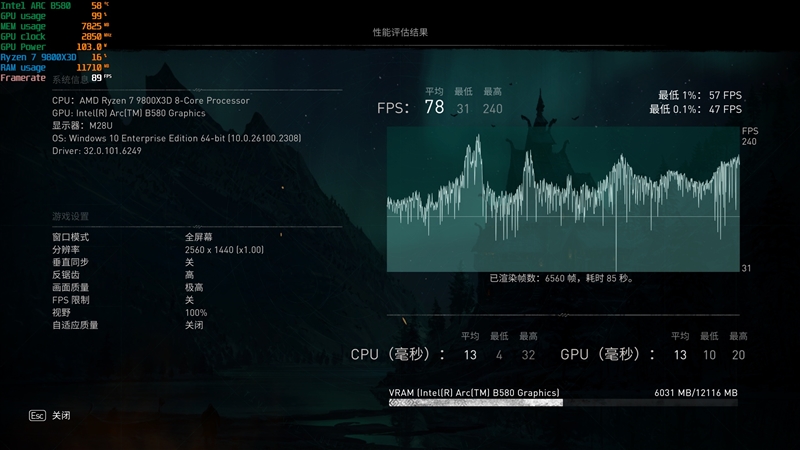Click the 关闭 adaptive quality value

(x=194, y=325)
